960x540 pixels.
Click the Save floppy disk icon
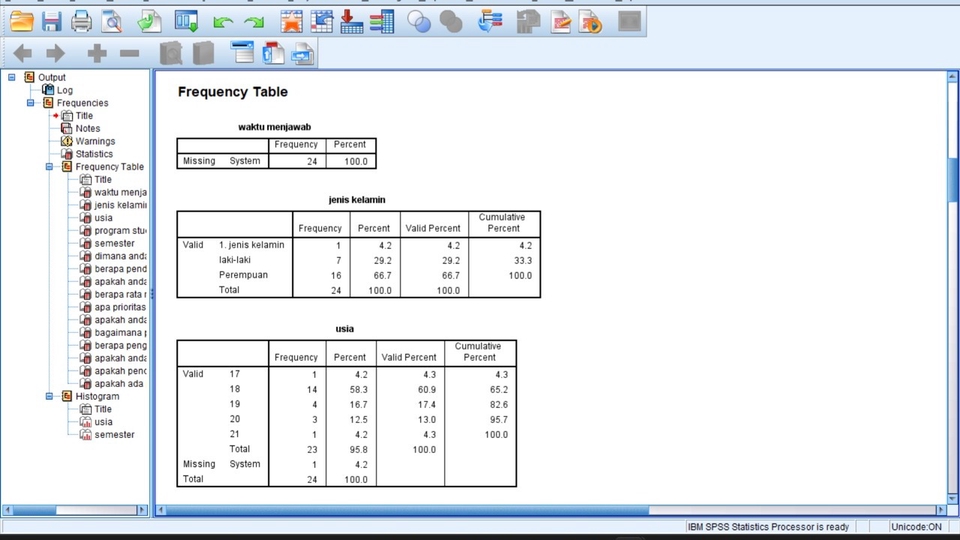(51, 21)
